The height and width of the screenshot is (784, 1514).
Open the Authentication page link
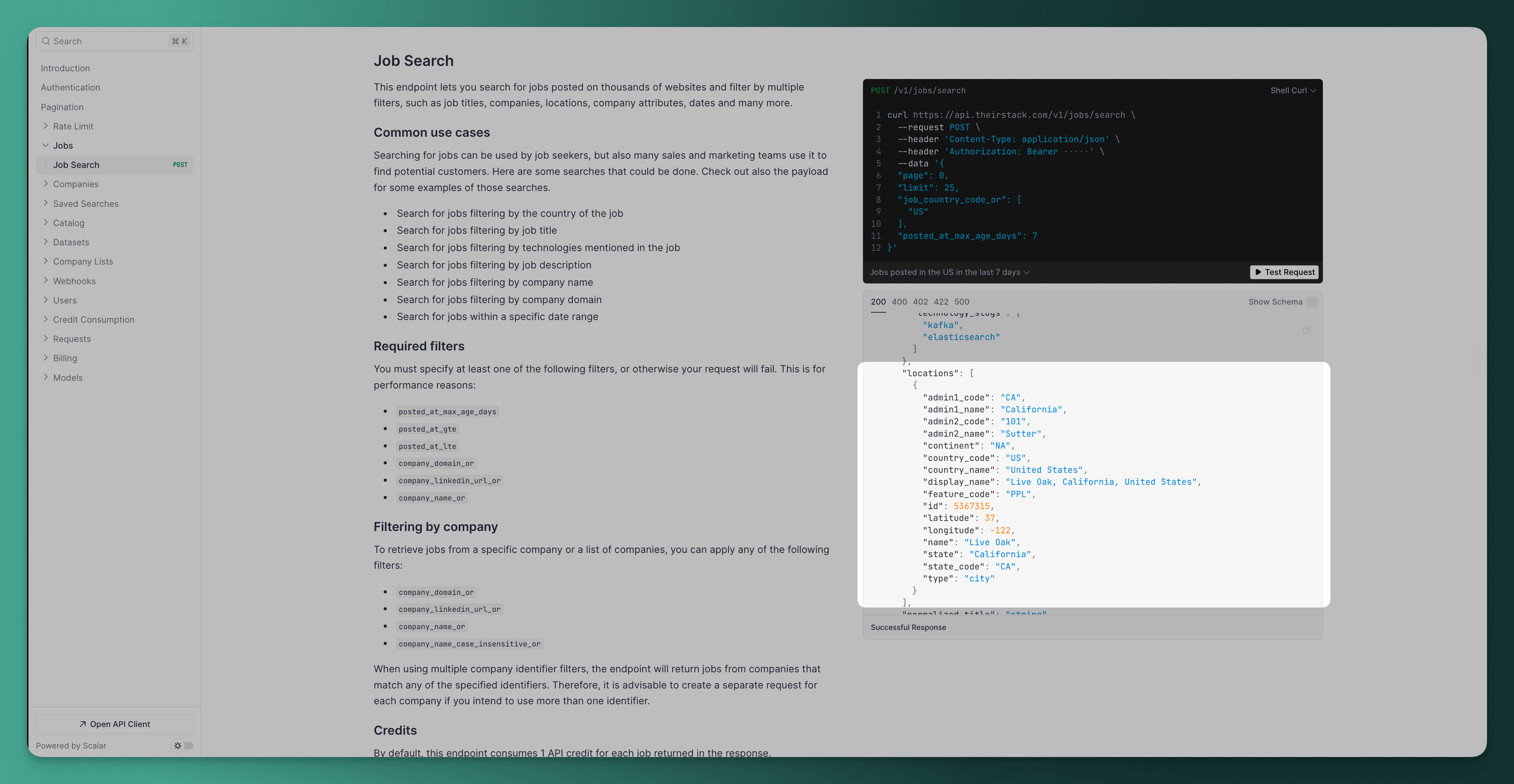coord(70,87)
